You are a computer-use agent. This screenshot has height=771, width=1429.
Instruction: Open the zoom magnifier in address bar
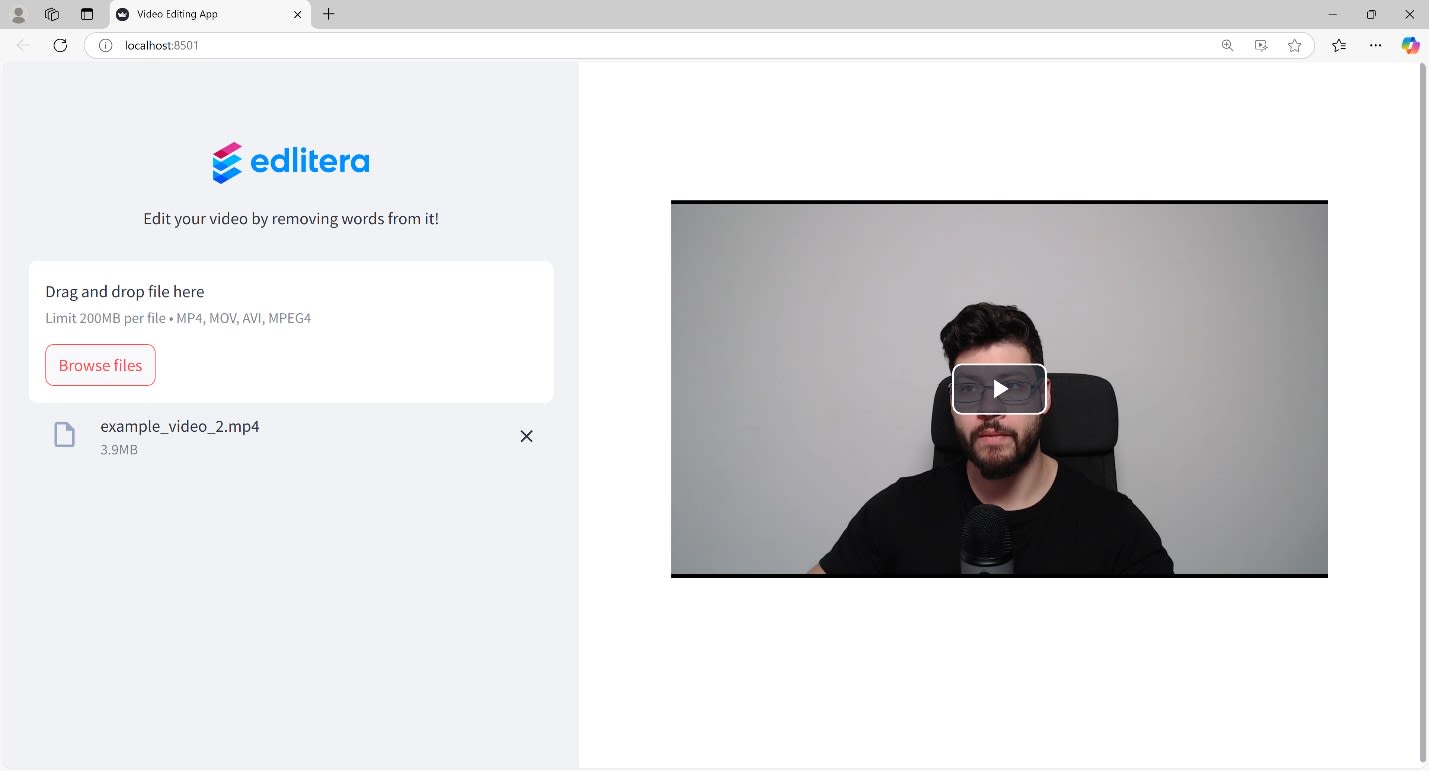(1227, 45)
